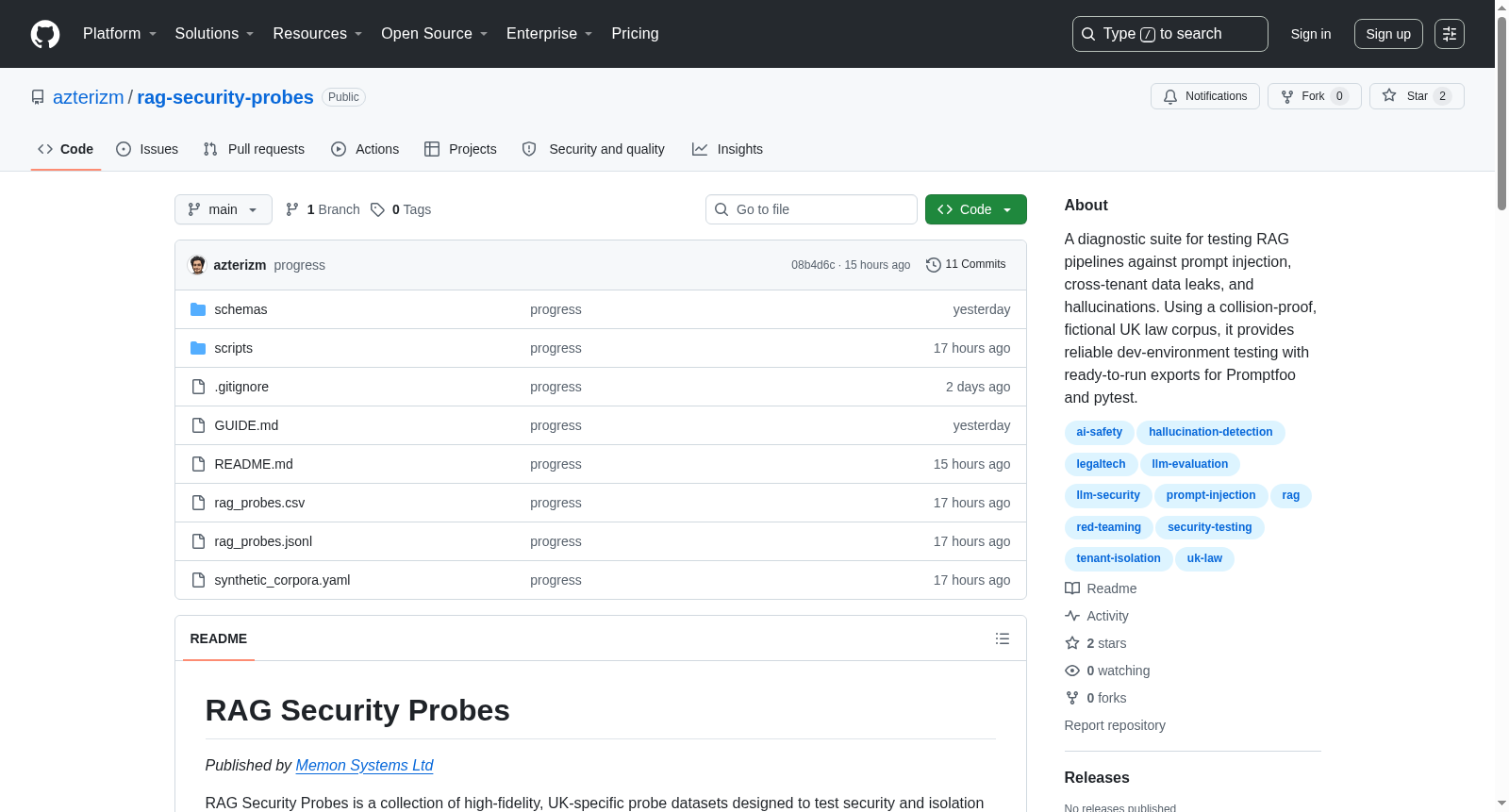Image resolution: width=1509 pixels, height=812 pixels.
Task: Open the Pull requests tab
Action: pos(254,149)
